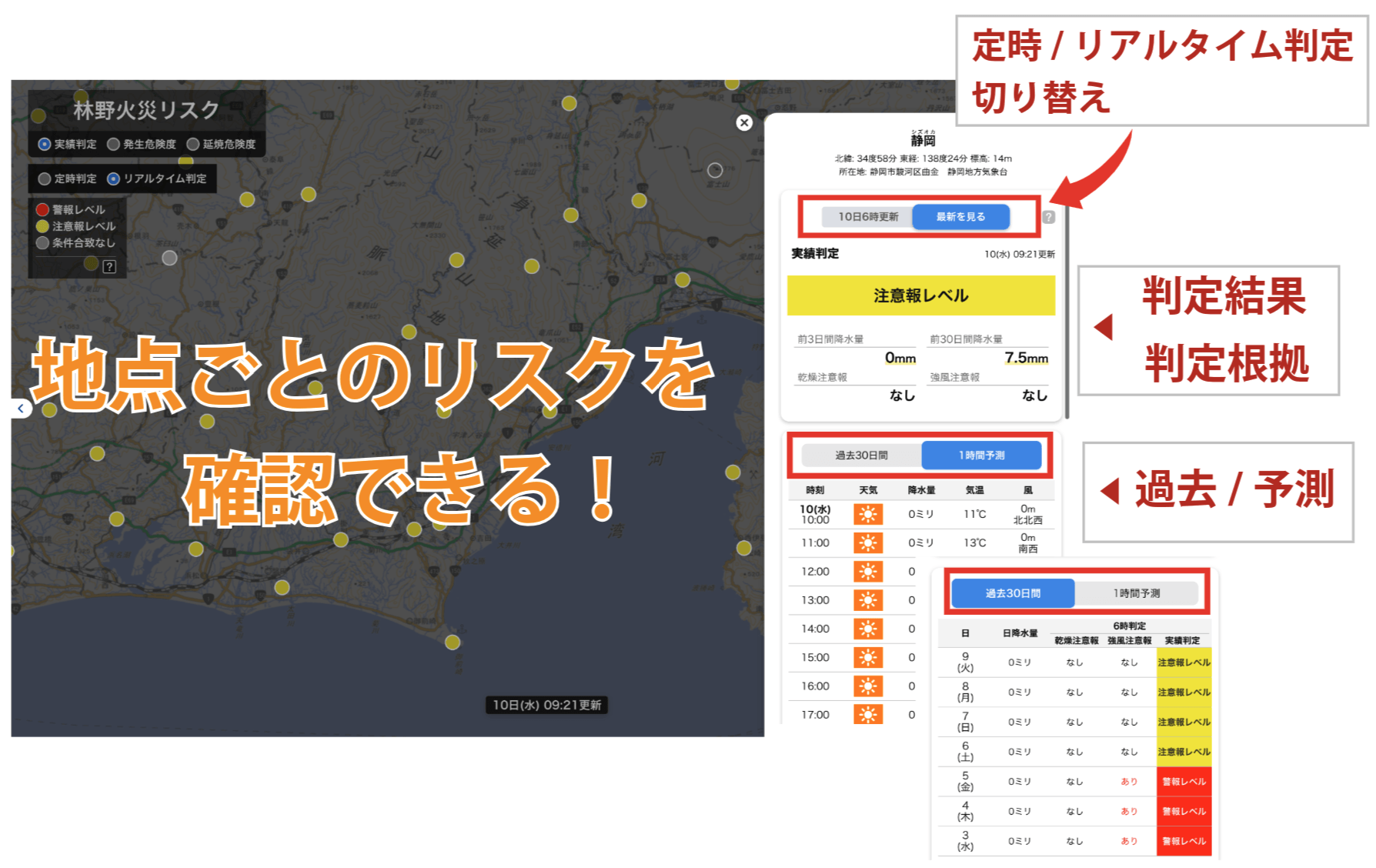Click the gray help icon beside 最新を見る
Viewport: 1376px width, 868px height.
1048,218
